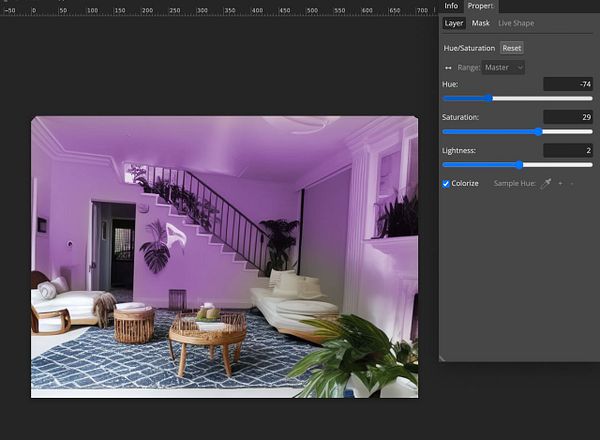Click the add-to-sample plus eyedropper icon
600x440 pixels.
coord(560,184)
